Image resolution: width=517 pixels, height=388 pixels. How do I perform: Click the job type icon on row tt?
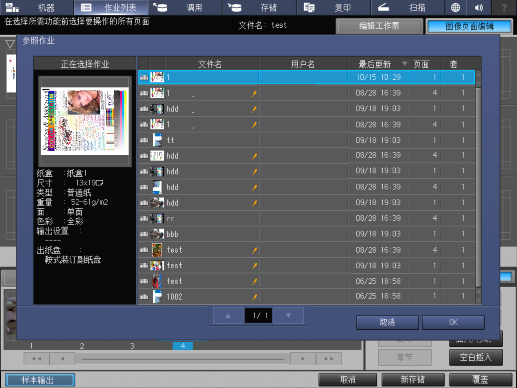[x=144, y=140]
